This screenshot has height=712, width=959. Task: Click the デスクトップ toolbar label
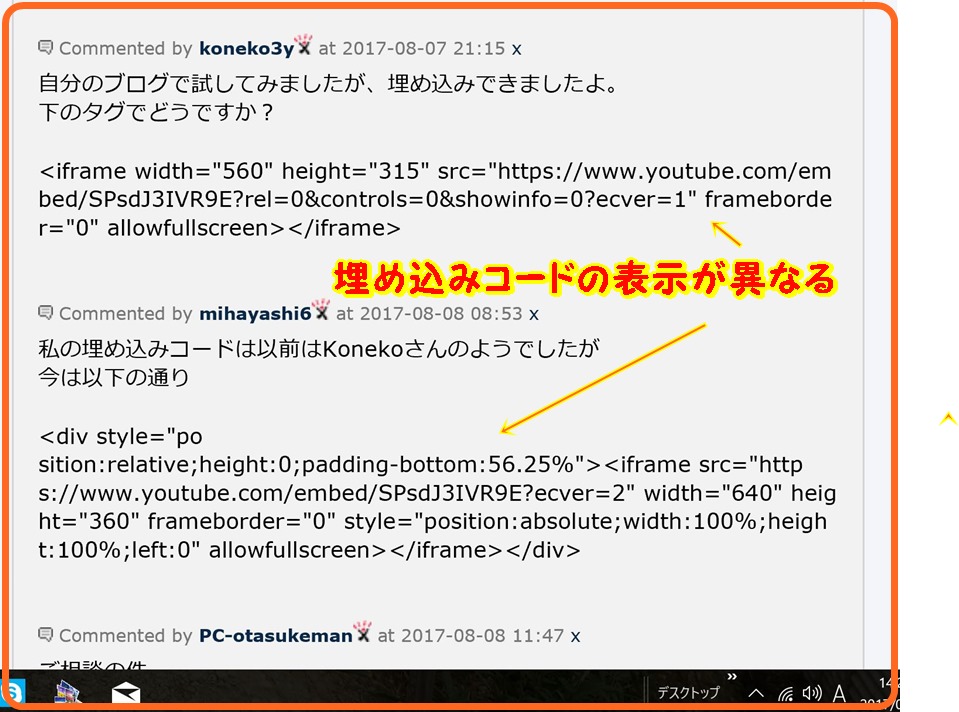pyautogui.click(x=688, y=692)
